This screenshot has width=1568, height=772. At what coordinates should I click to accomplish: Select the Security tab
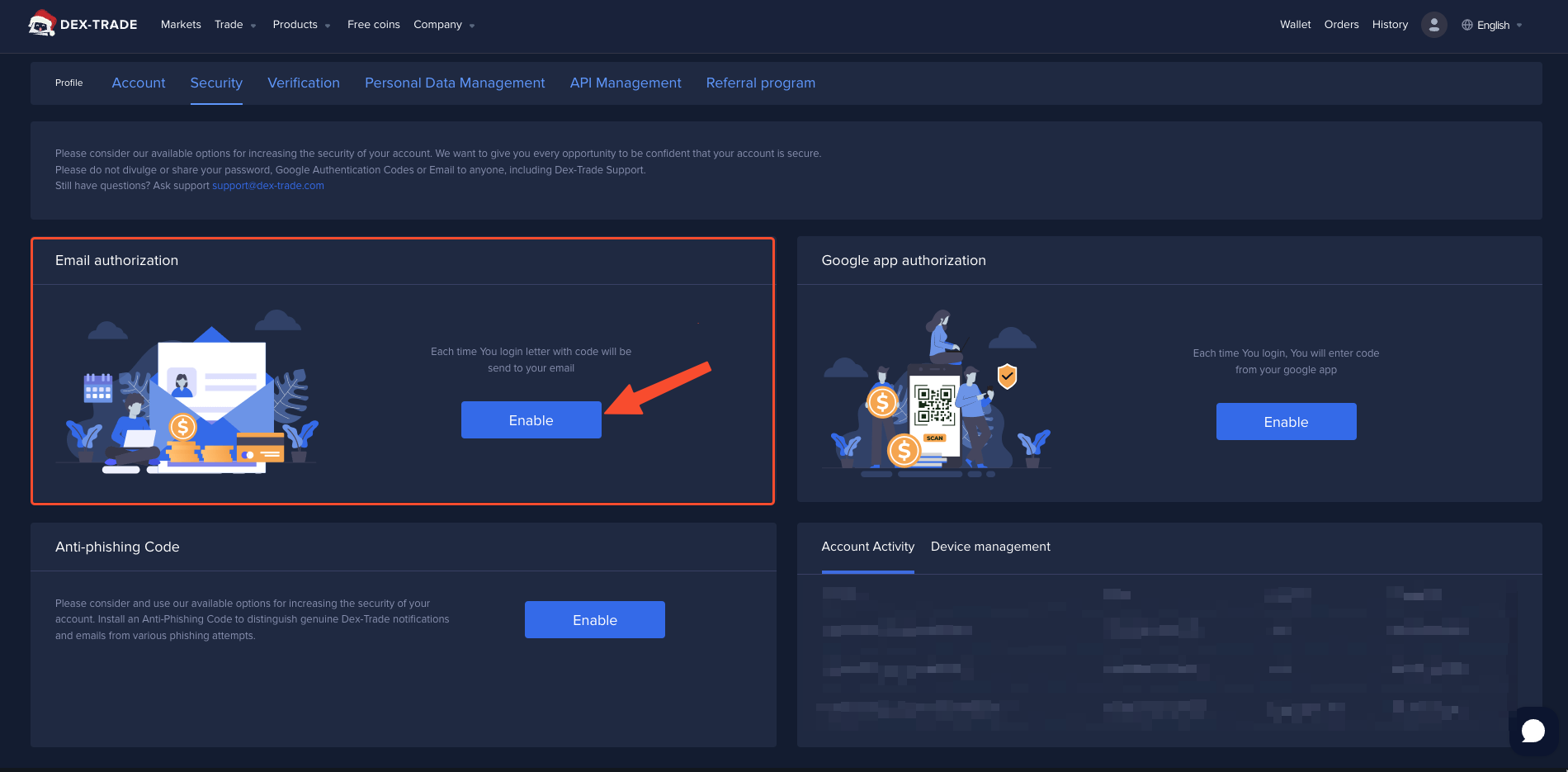[216, 83]
